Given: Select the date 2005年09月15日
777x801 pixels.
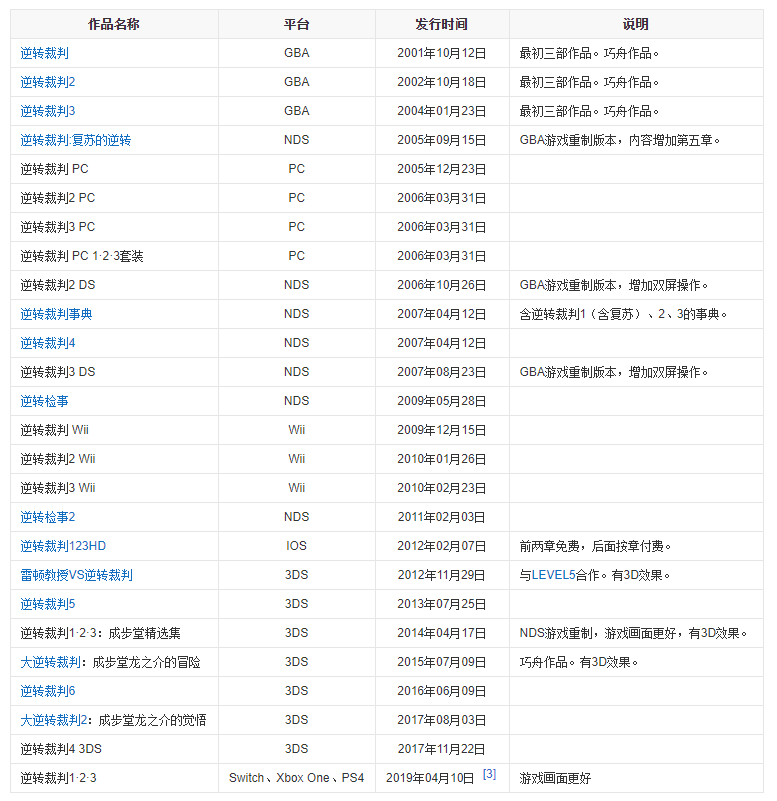Looking at the screenshot, I should point(442,140).
